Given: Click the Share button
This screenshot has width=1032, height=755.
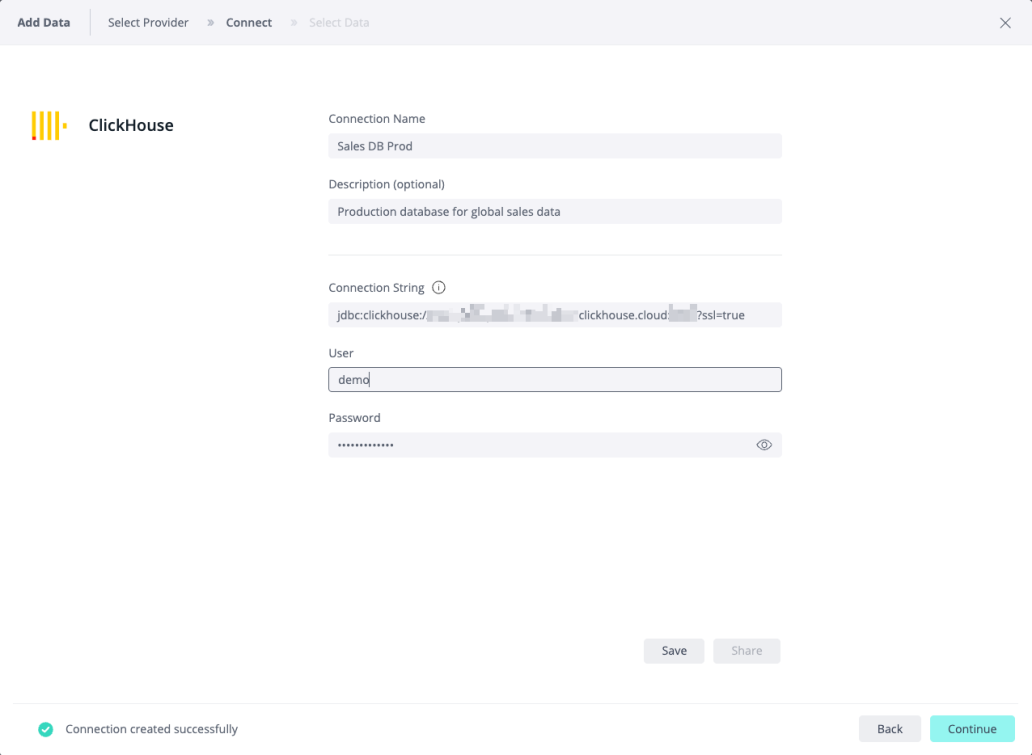Looking at the screenshot, I should pyautogui.click(x=746, y=650).
